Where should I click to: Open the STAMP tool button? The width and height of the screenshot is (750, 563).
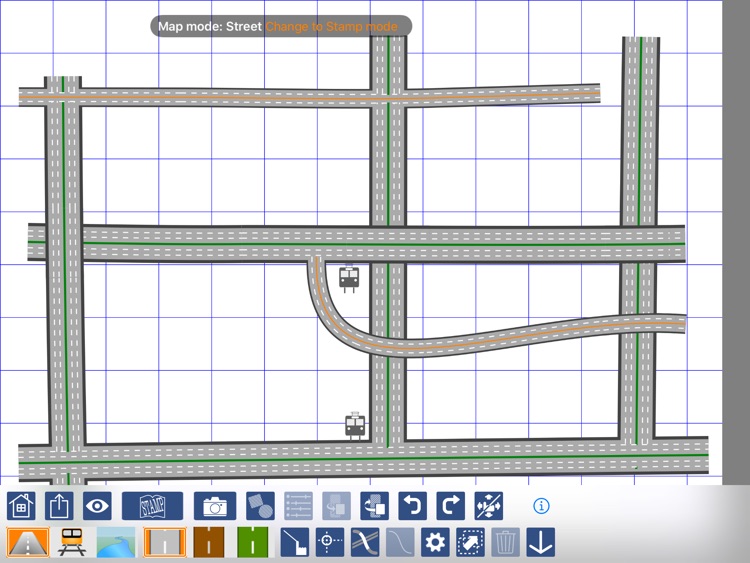click(x=152, y=506)
